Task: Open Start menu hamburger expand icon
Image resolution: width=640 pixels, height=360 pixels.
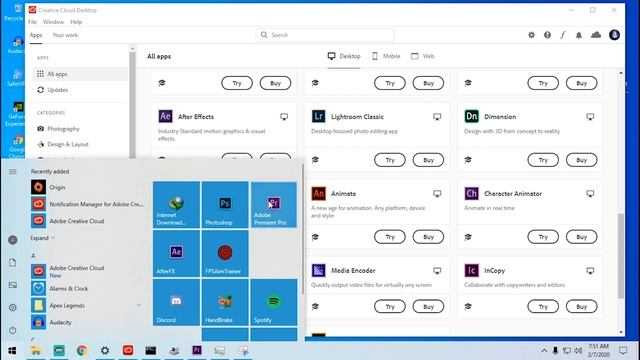Action: tap(13, 172)
